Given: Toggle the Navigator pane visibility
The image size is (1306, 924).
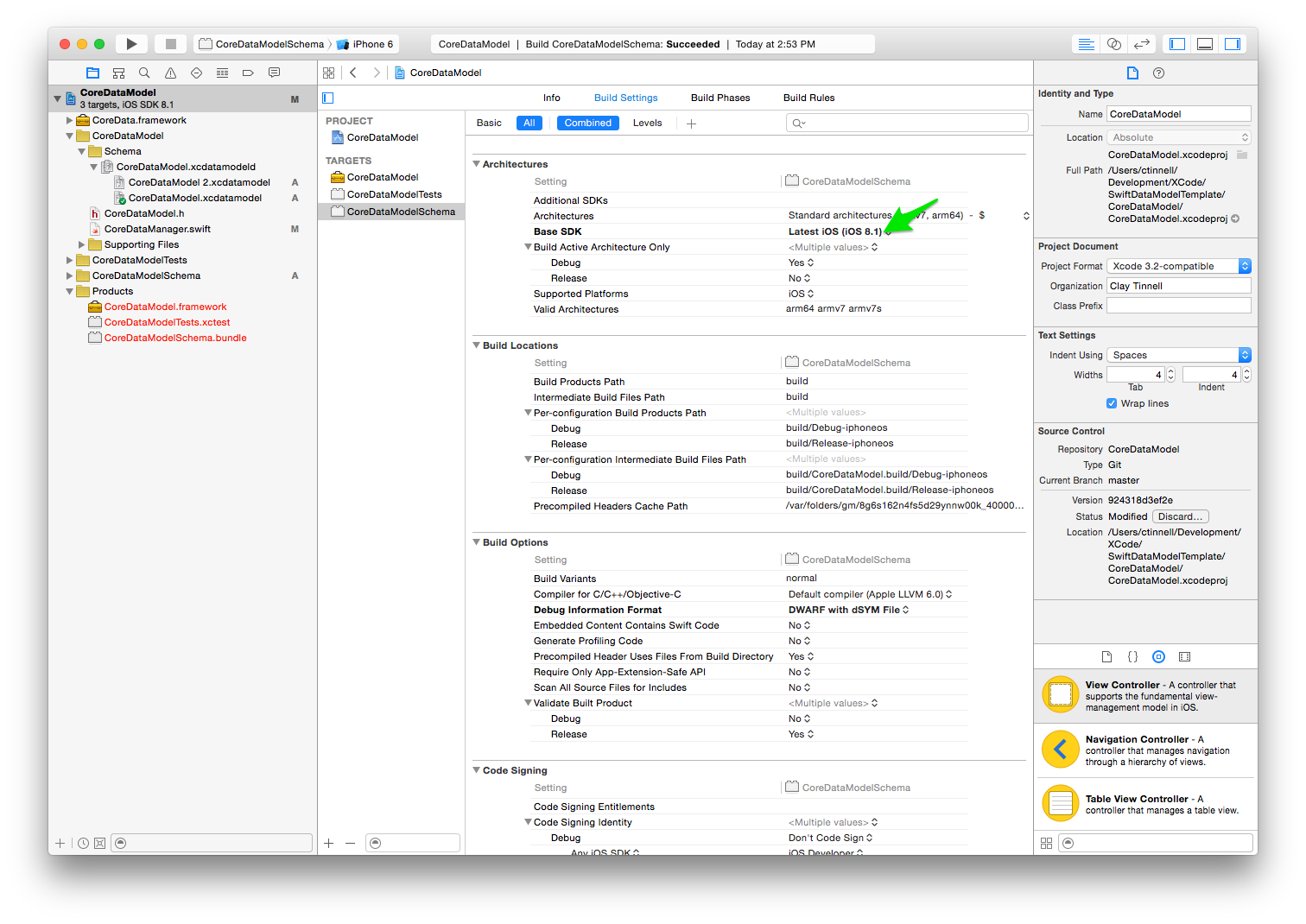Looking at the screenshot, I should coord(1177,44).
